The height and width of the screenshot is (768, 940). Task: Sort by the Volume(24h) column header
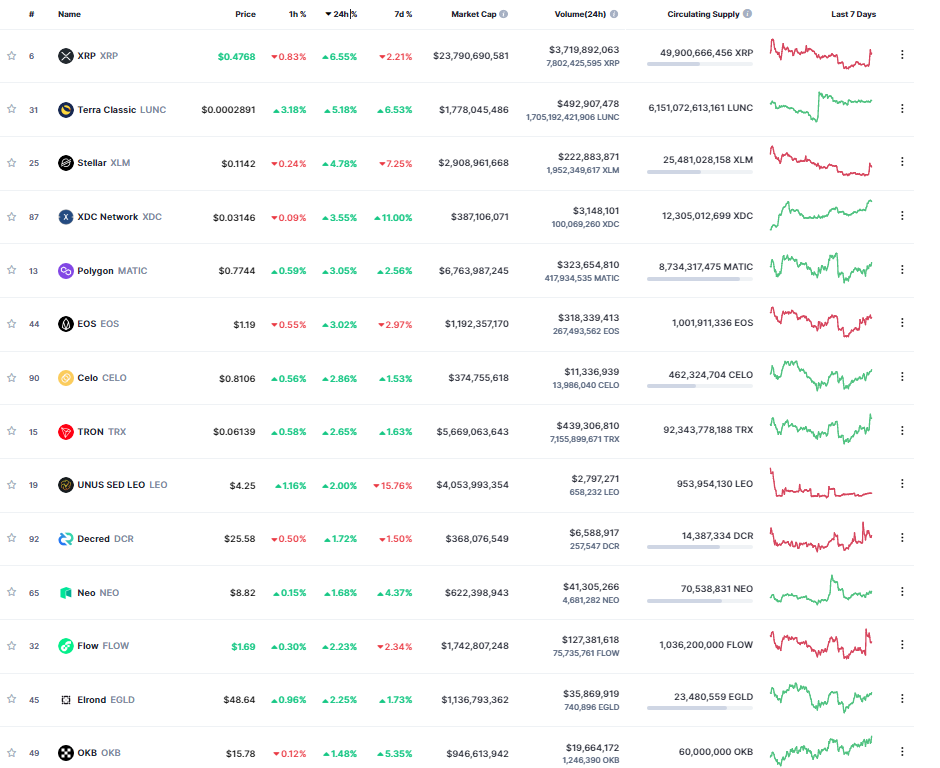tap(580, 14)
